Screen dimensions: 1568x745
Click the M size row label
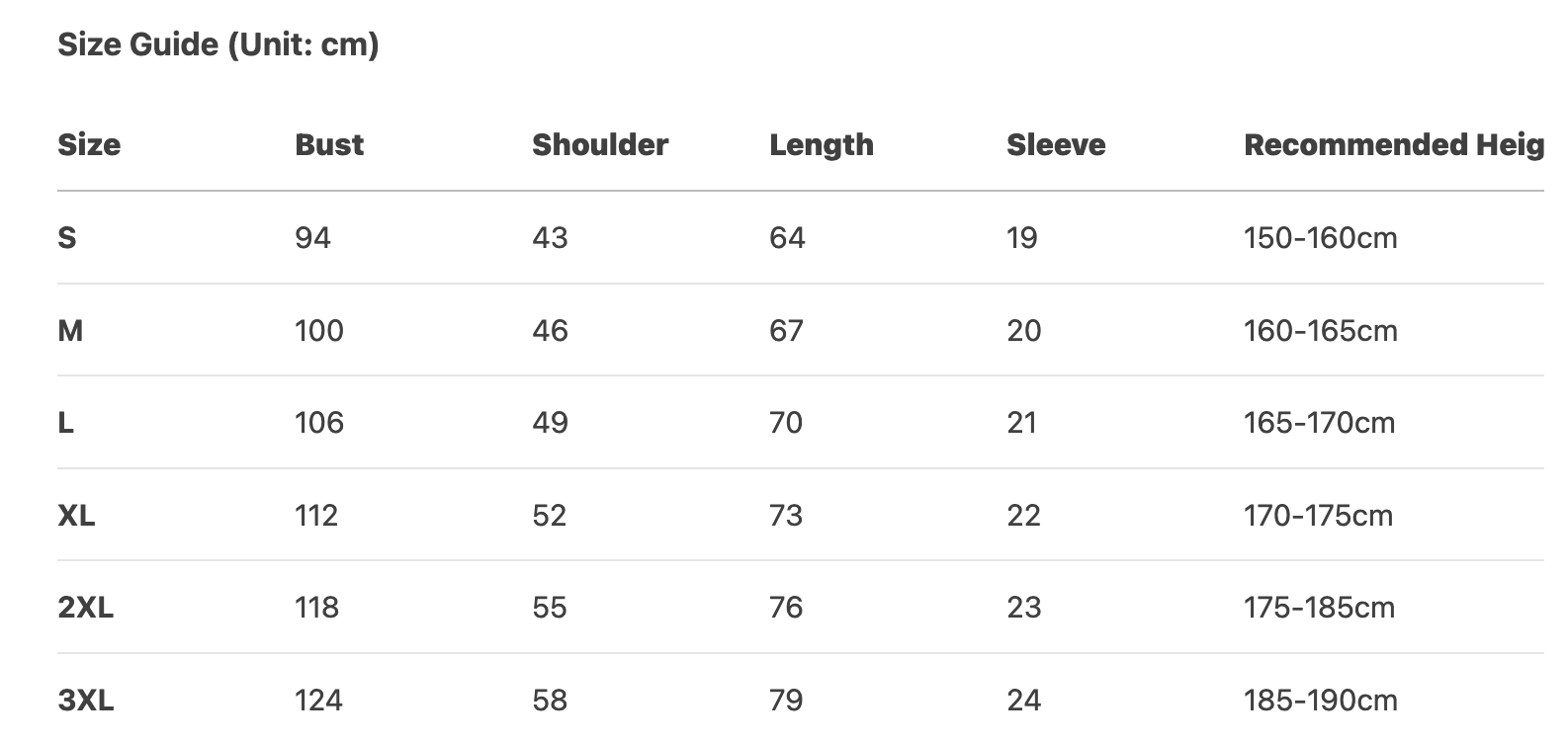click(70, 330)
